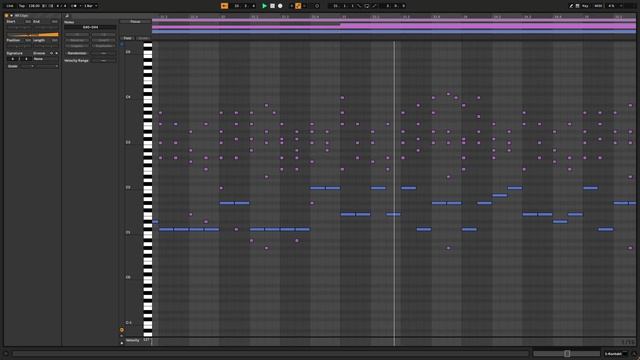The image size is (640, 360).
Task: Select the 138.00 tempo field
Action: click(34, 6)
